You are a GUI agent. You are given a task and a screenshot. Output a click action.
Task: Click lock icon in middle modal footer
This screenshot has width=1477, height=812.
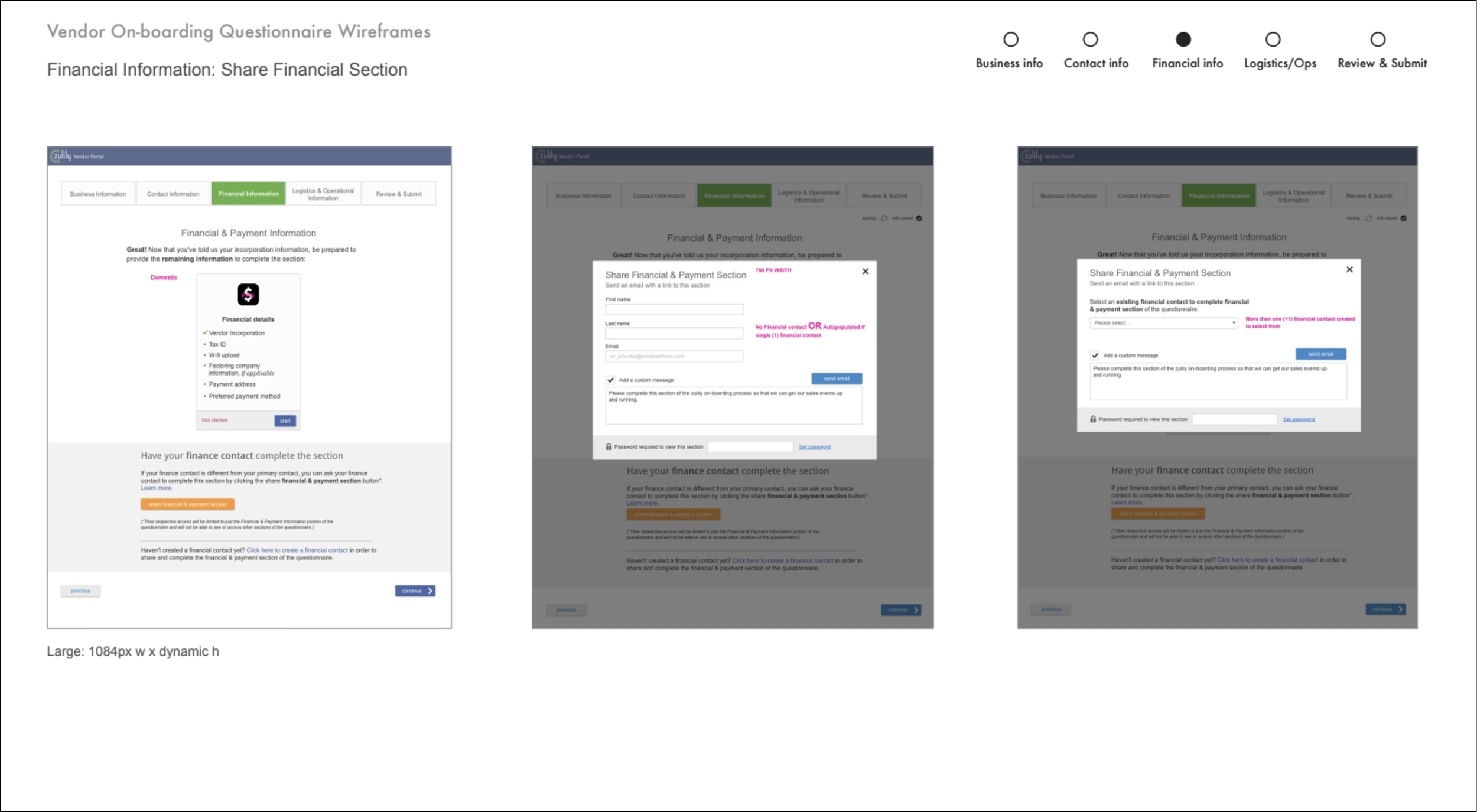click(x=609, y=447)
